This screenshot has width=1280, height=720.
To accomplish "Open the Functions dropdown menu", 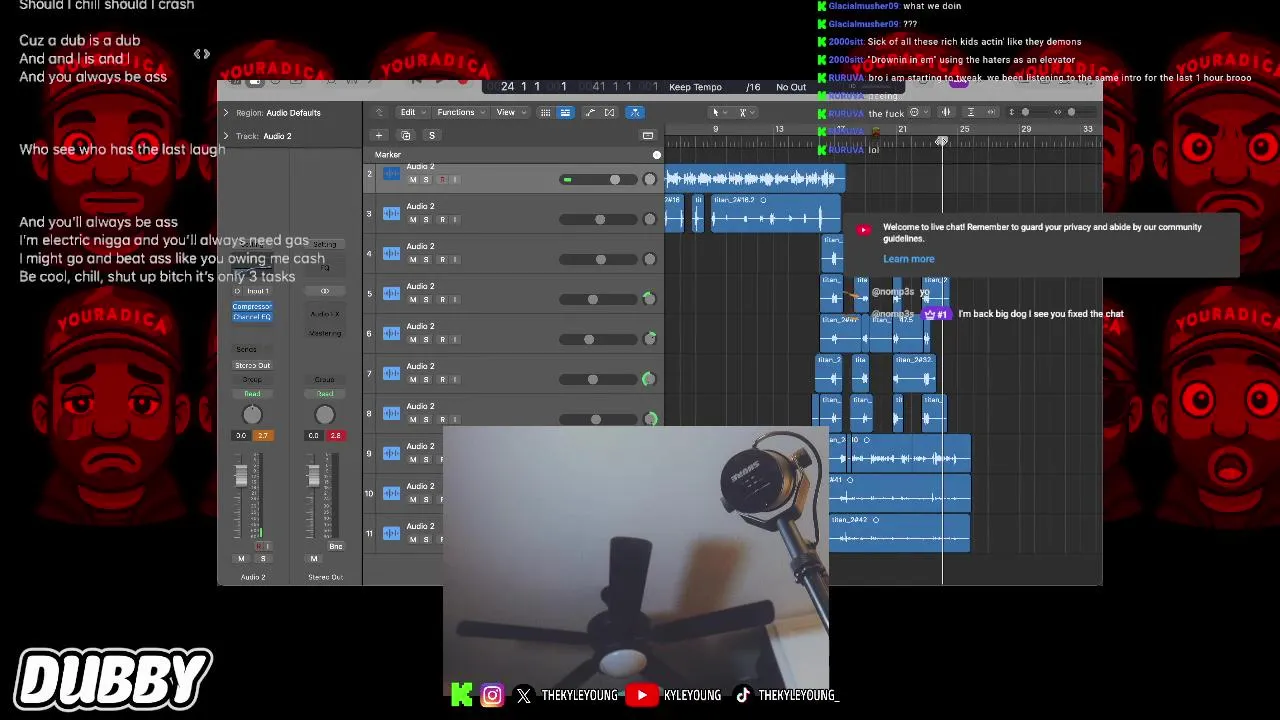I will pyautogui.click(x=460, y=112).
